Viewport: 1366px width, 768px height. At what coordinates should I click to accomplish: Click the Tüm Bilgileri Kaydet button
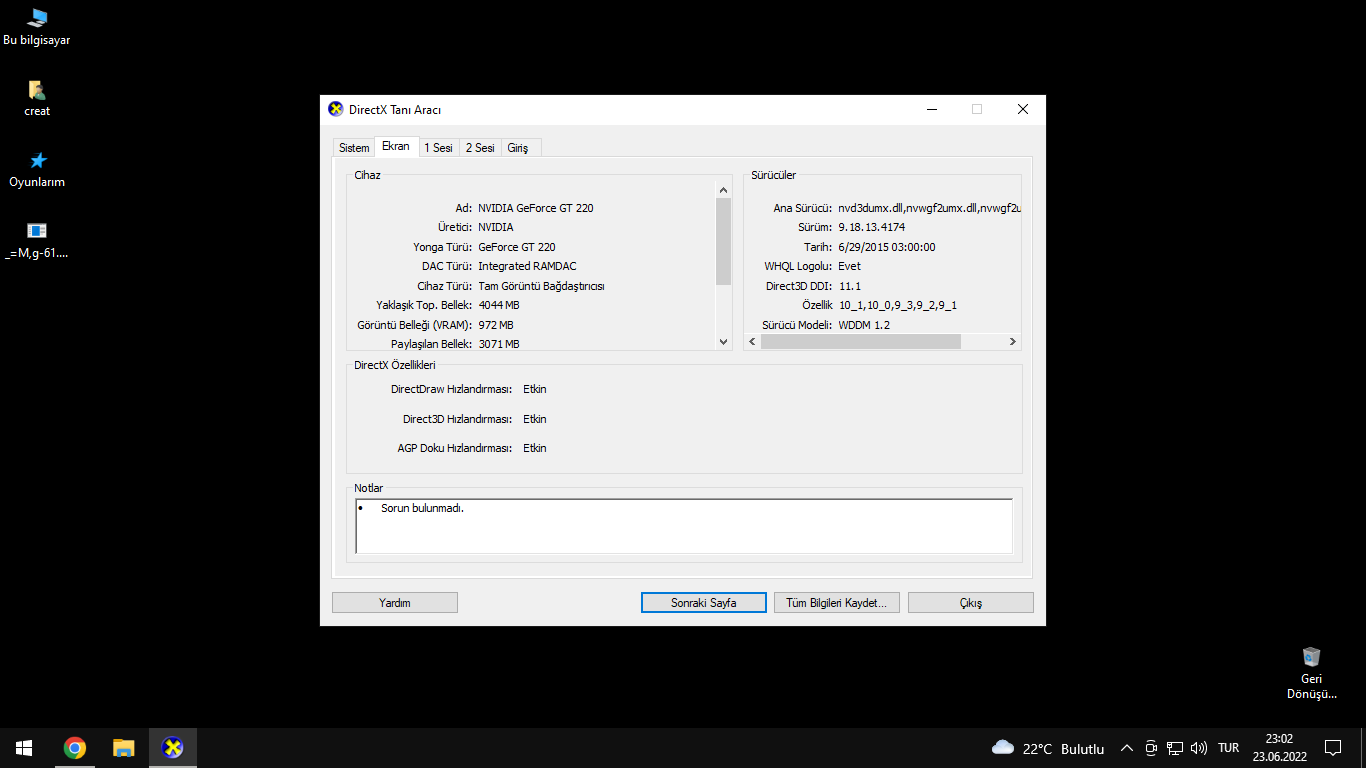point(837,603)
